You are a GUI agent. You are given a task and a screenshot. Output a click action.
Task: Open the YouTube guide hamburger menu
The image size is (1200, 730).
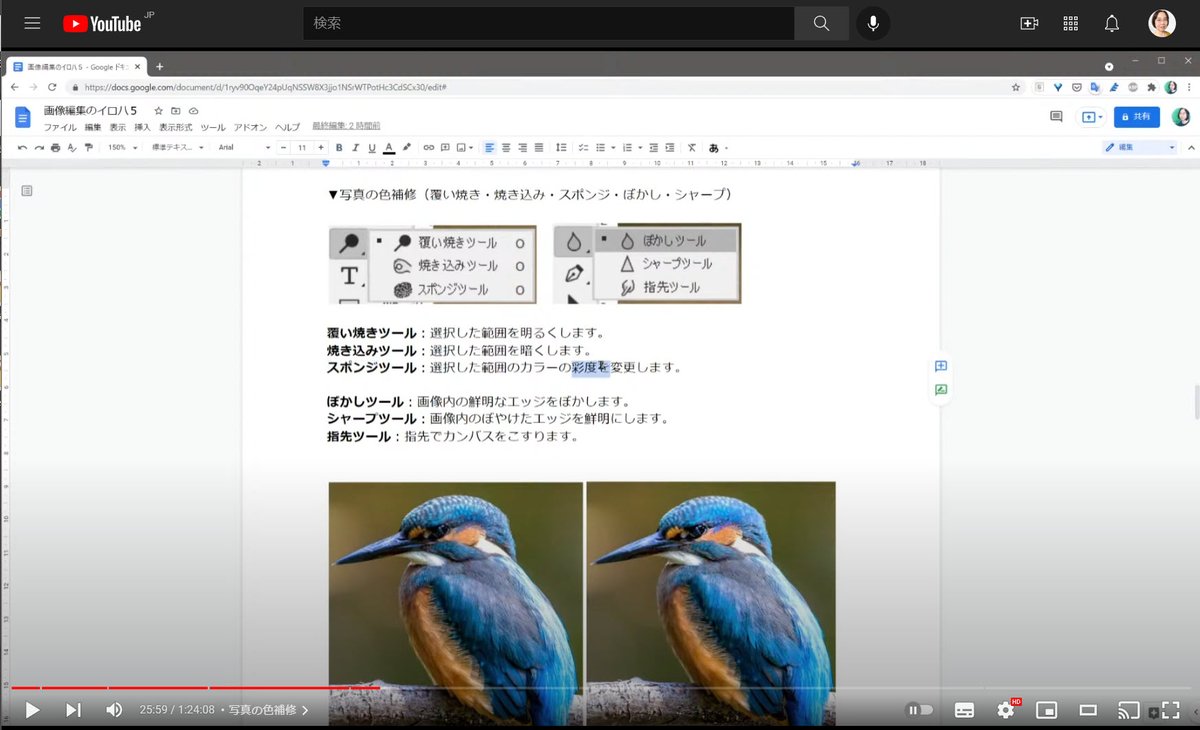[x=32, y=23]
